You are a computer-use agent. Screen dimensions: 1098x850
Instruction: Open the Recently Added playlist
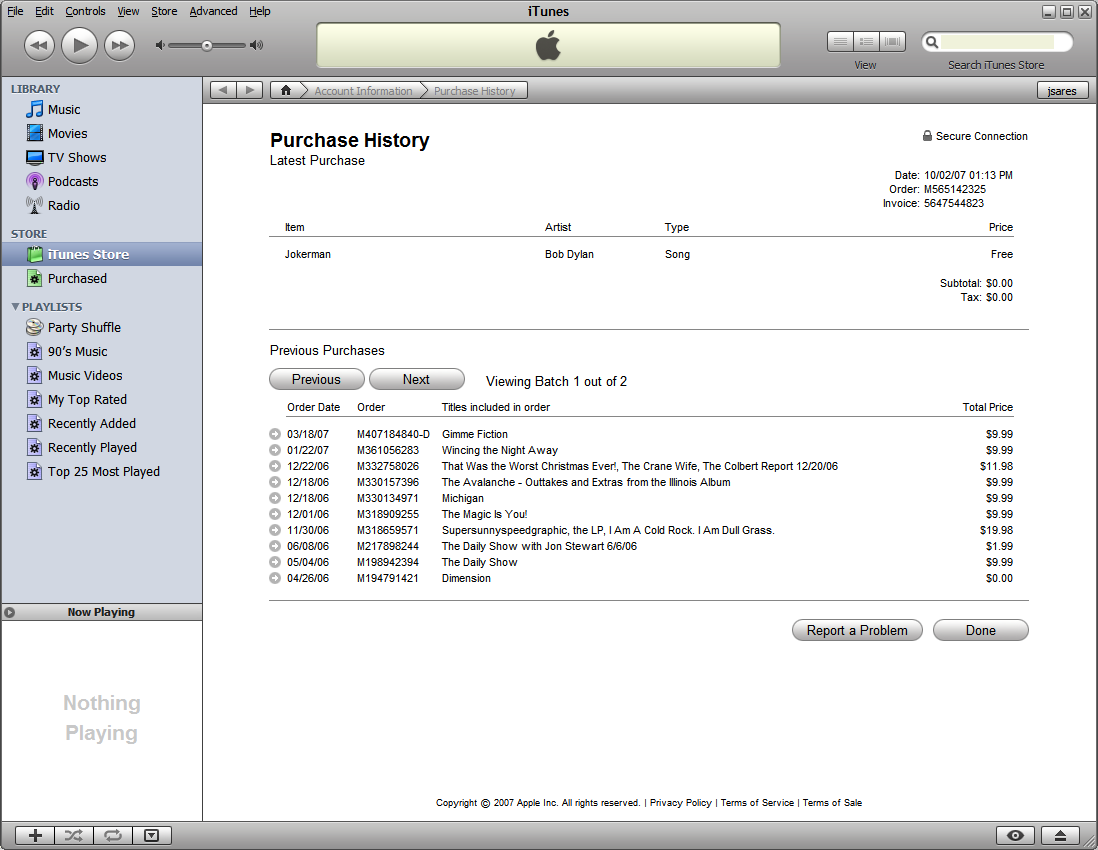pyautogui.click(x=81, y=424)
